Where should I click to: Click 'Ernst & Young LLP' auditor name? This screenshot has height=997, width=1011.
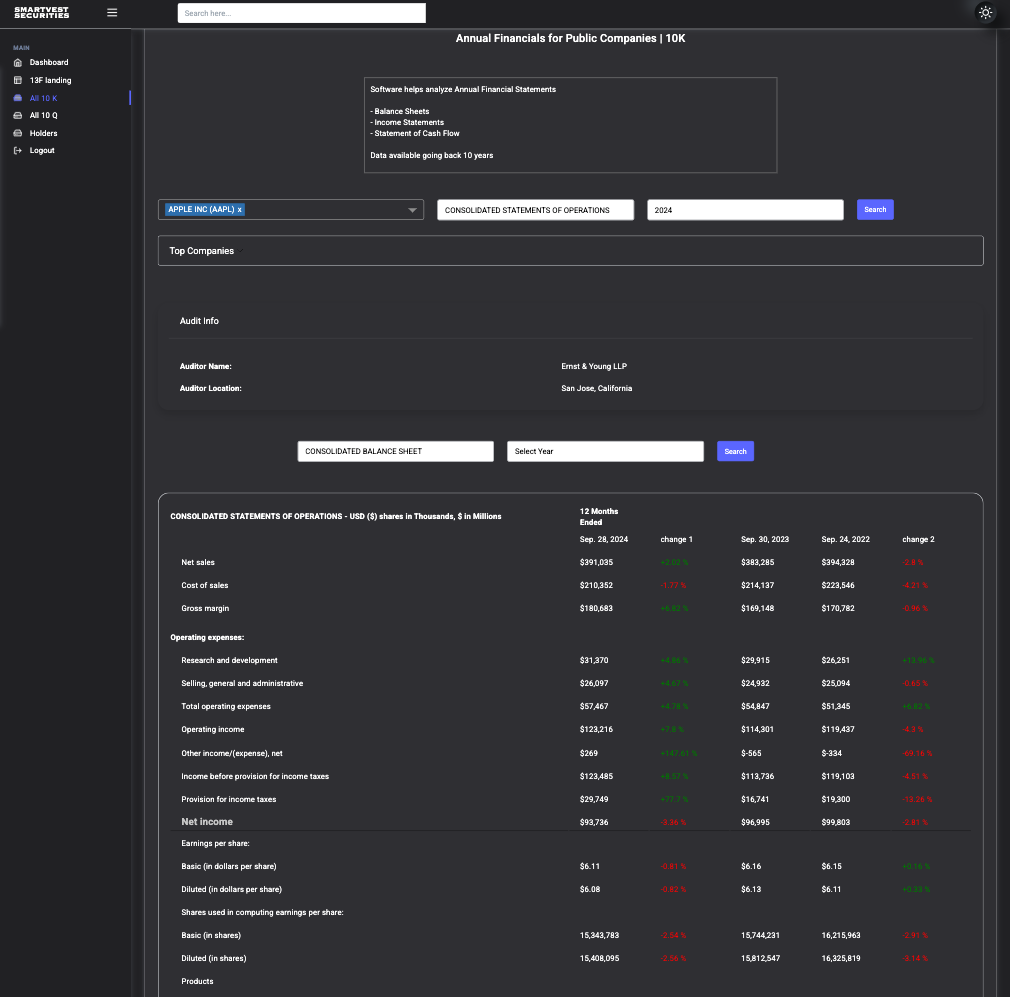[594, 366]
